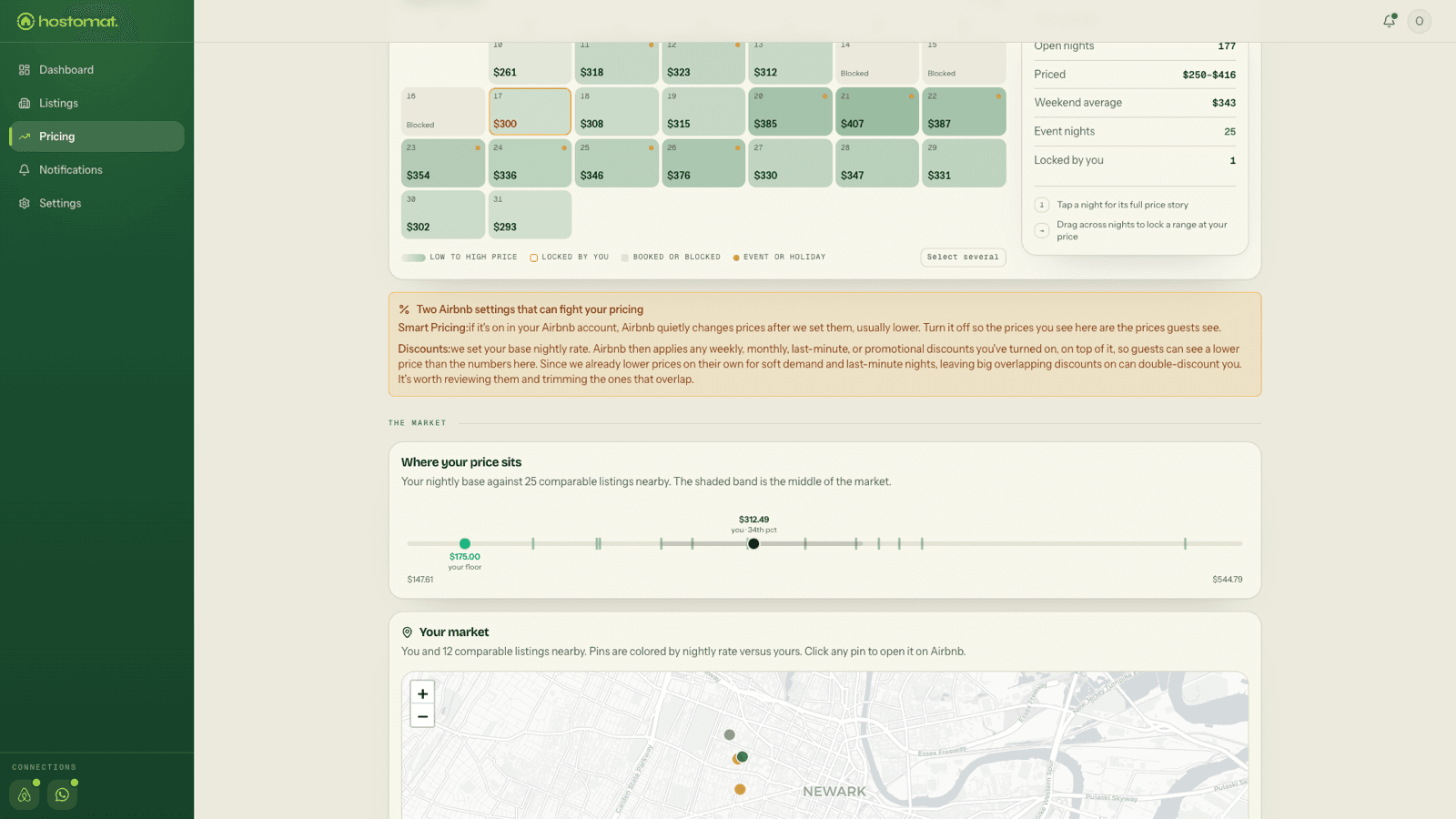The width and height of the screenshot is (1456, 819).
Task: Click the hostomat logo
Action: pyautogui.click(x=67, y=21)
